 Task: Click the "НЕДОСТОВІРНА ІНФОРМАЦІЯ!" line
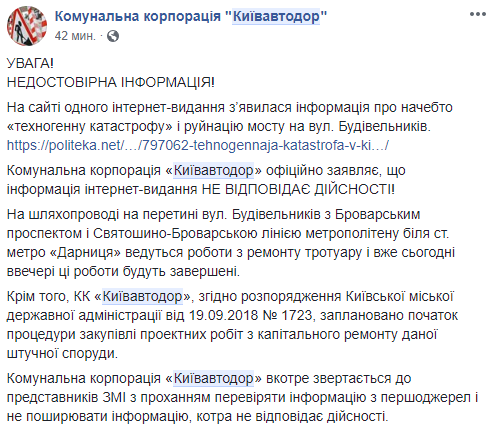(x=111, y=82)
